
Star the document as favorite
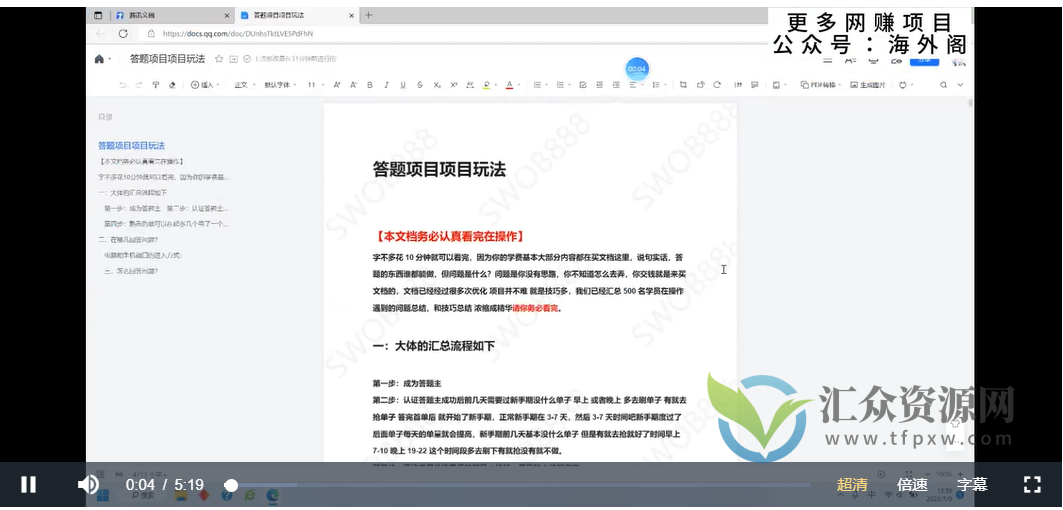click(x=219, y=59)
